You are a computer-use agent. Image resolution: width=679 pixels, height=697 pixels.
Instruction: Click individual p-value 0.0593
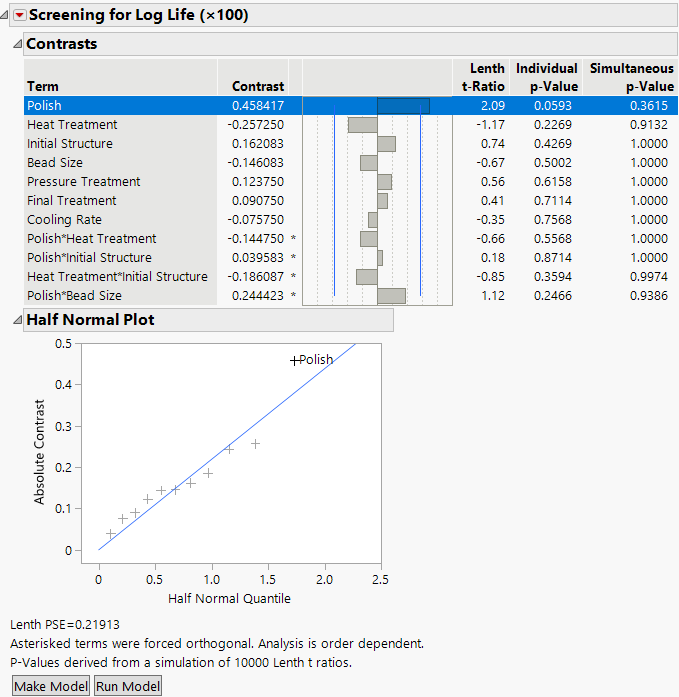553,106
